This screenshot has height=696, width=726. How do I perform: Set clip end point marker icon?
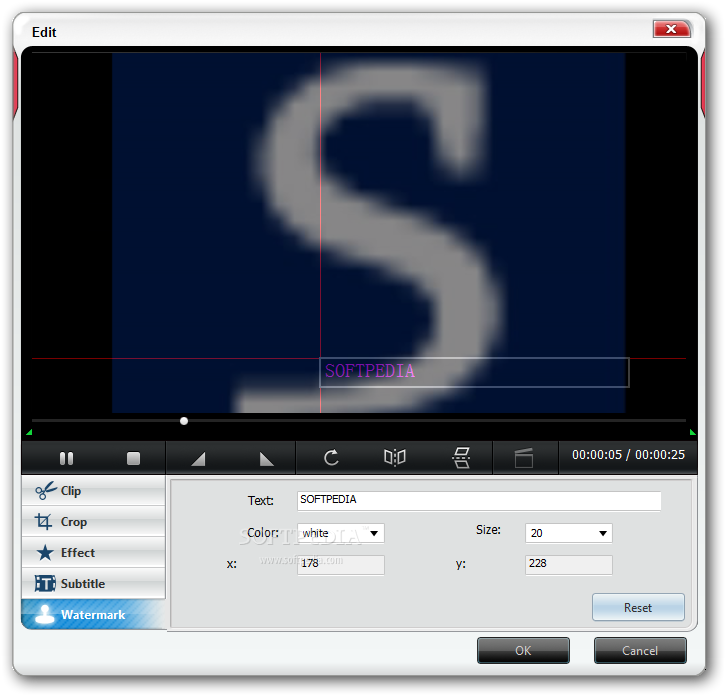266,459
